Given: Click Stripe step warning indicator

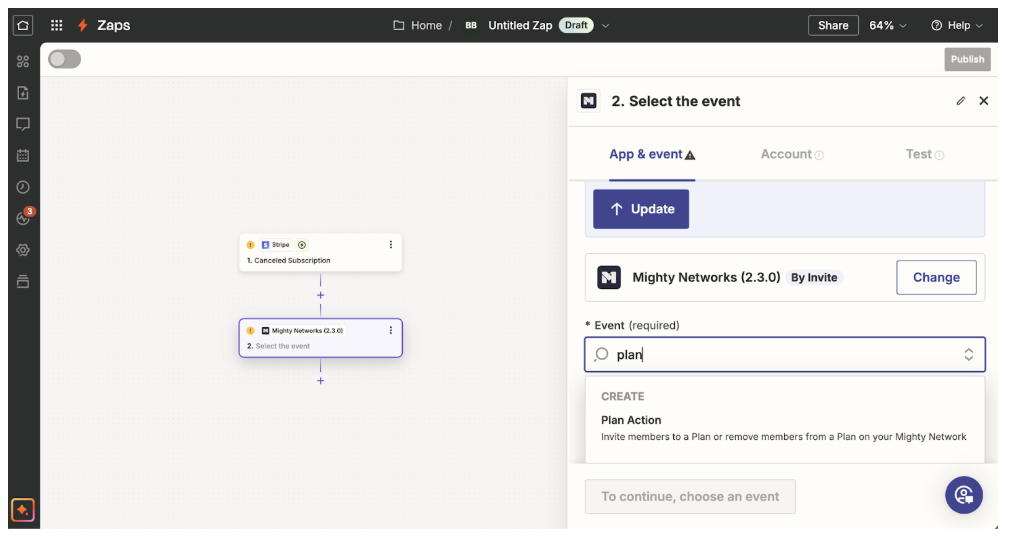Looking at the screenshot, I should coord(250,245).
